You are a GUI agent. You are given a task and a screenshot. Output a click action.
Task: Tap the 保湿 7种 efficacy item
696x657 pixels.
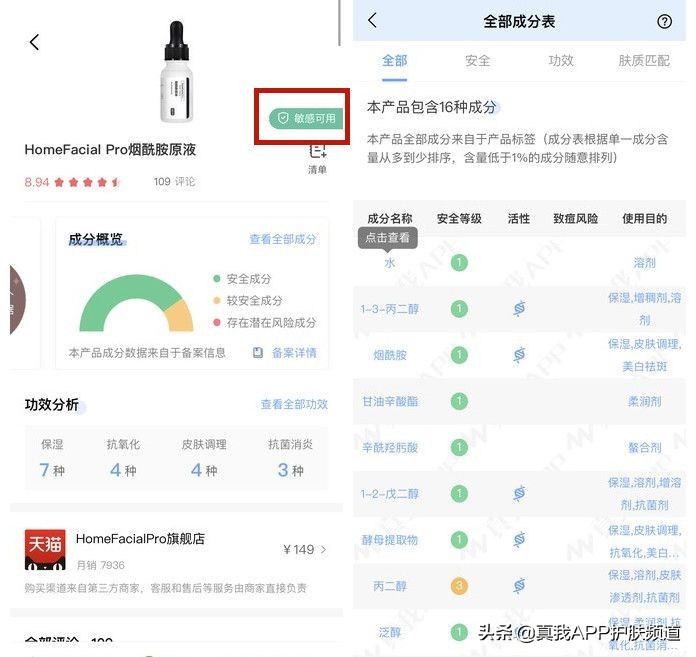click(x=52, y=458)
